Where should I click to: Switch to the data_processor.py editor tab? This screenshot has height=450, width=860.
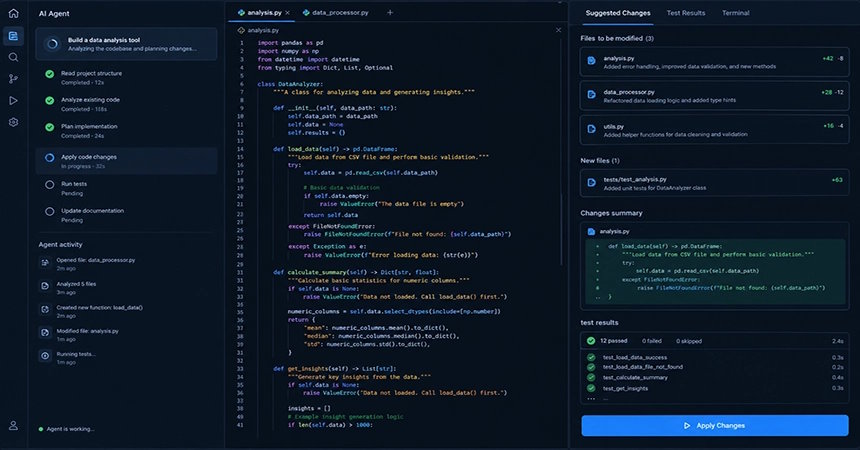pyautogui.click(x=336, y=13)
